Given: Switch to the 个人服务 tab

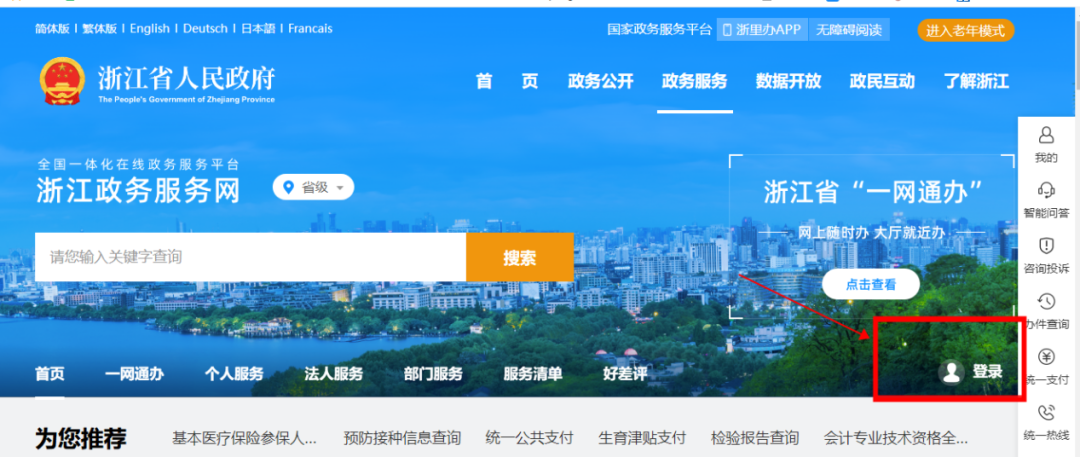Looking at the screenshot, I should pyautogui.click(x=234, y=374).
